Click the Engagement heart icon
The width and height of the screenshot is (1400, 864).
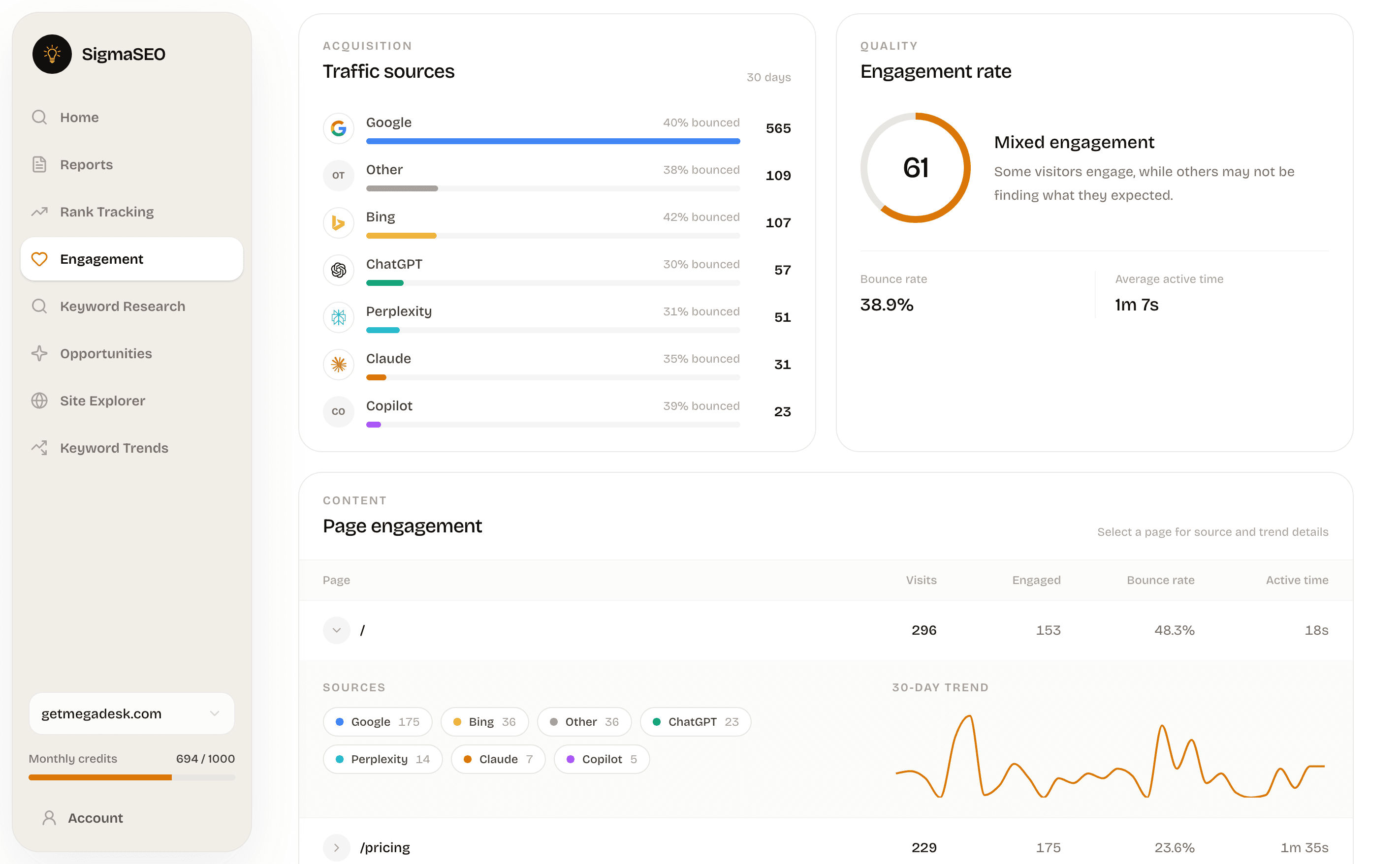click(x=39, y=259)
